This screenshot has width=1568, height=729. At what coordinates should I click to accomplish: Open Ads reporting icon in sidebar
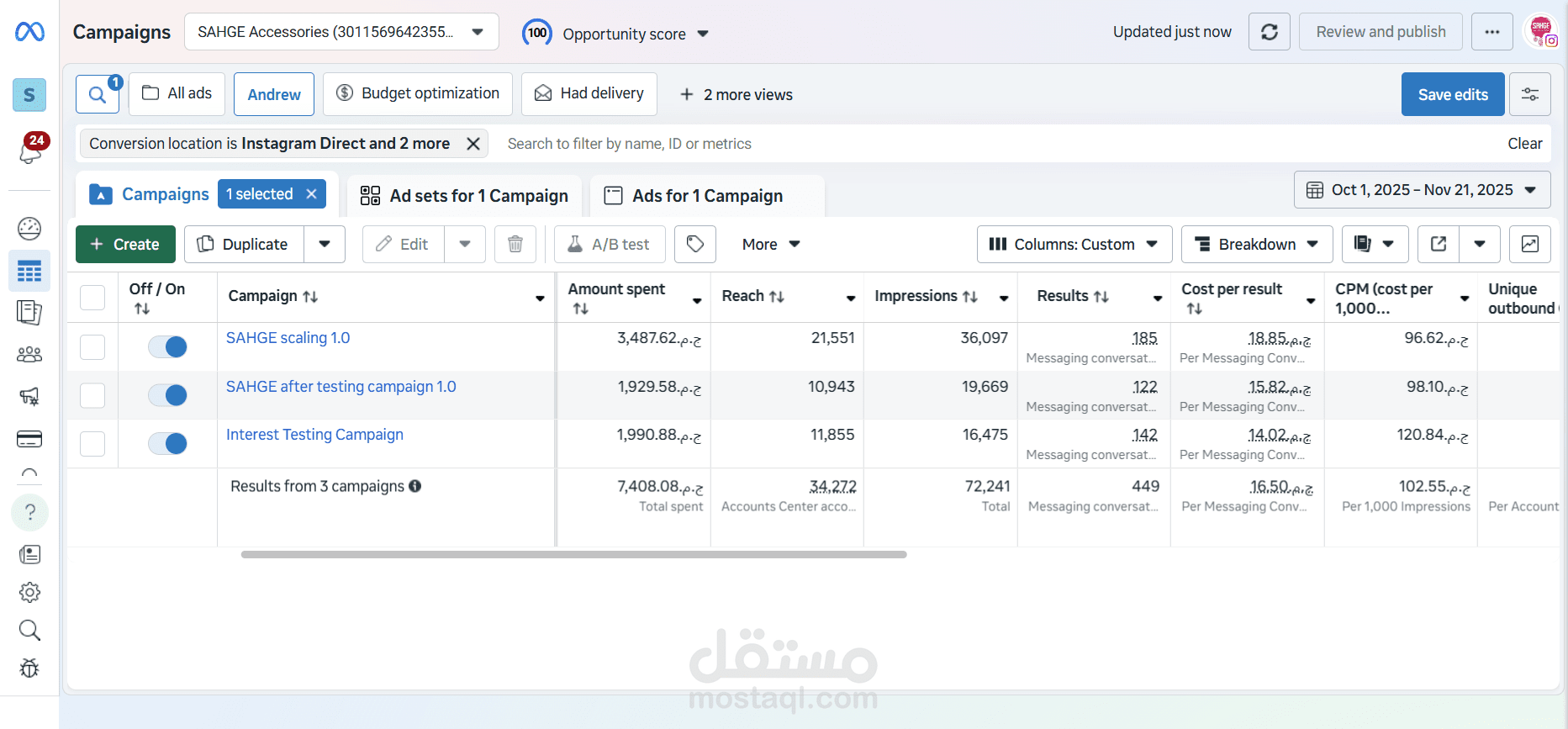point(29,313)
